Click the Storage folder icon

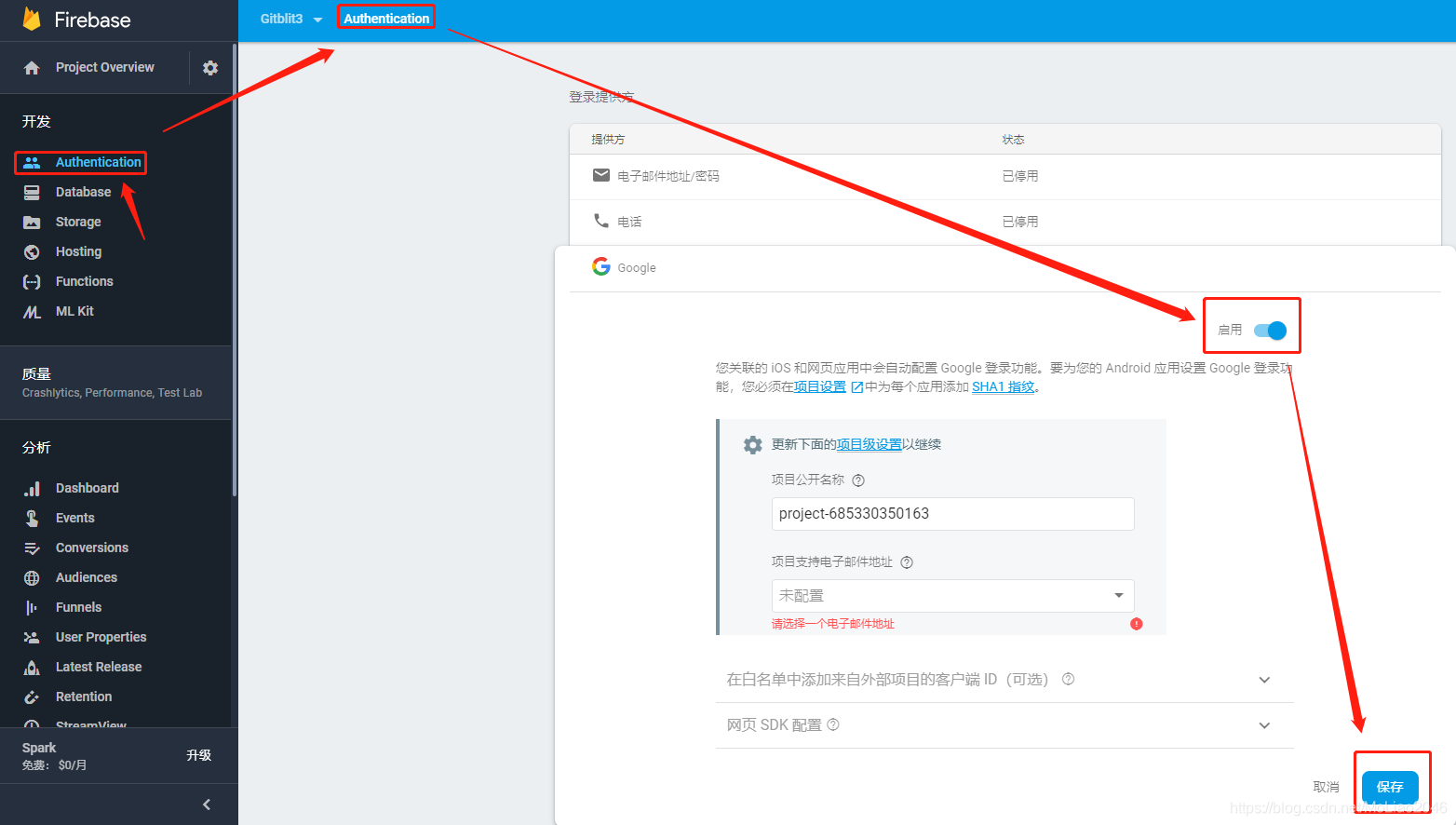click(x=32, y=222)
